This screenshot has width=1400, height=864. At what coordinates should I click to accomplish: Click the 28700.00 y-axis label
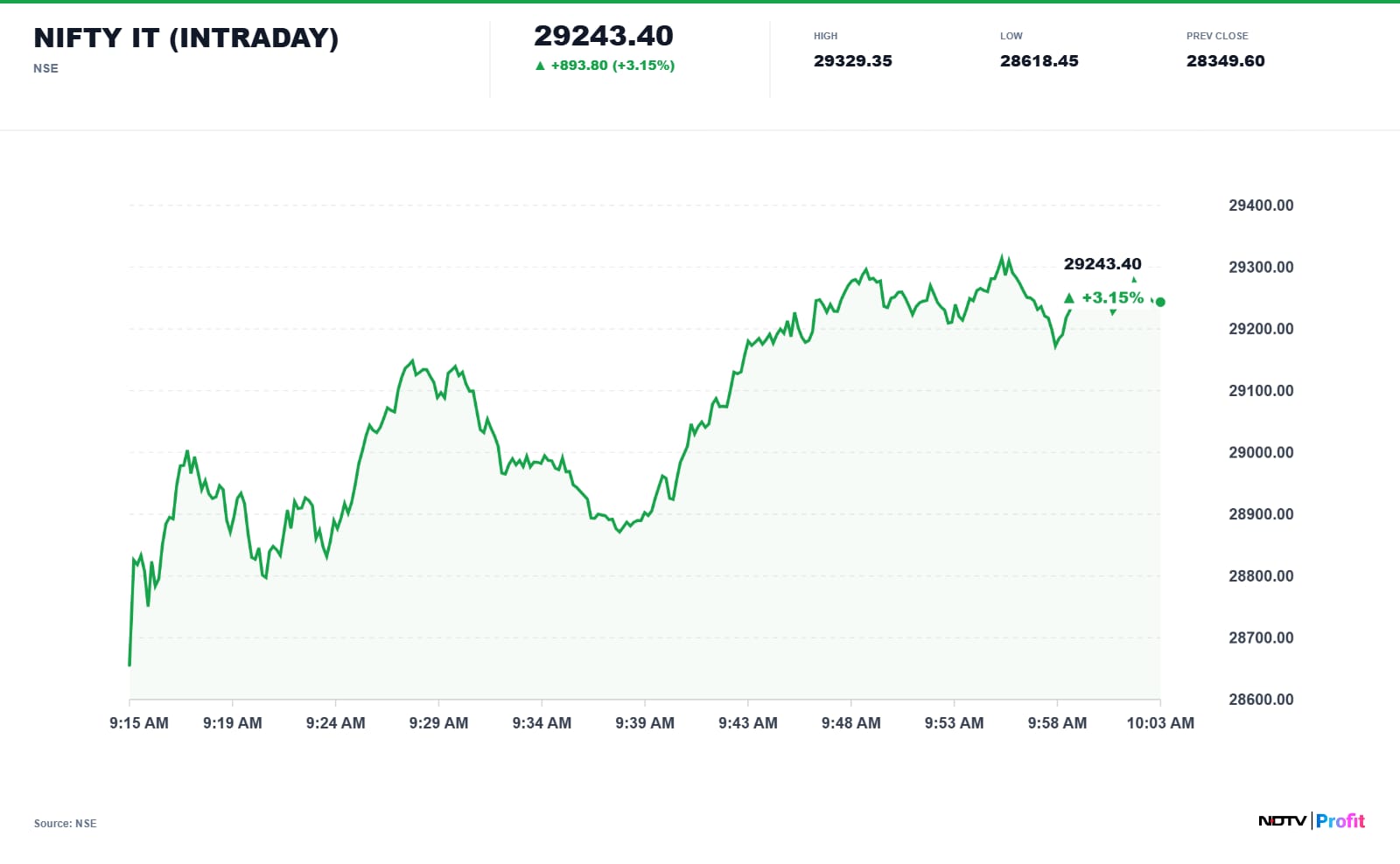click(1261, 638)
